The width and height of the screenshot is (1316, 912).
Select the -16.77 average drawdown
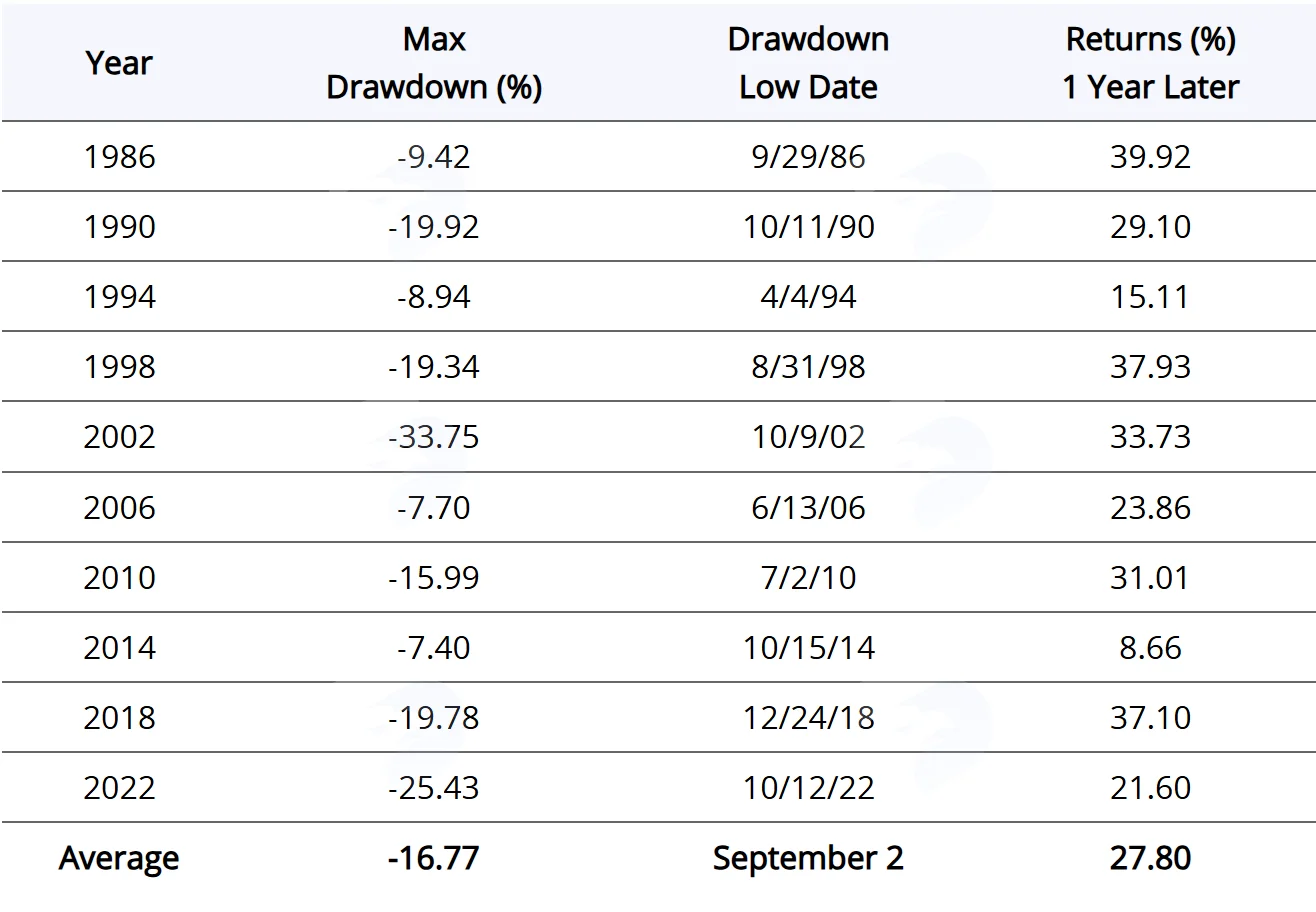[x=434, y=858]
